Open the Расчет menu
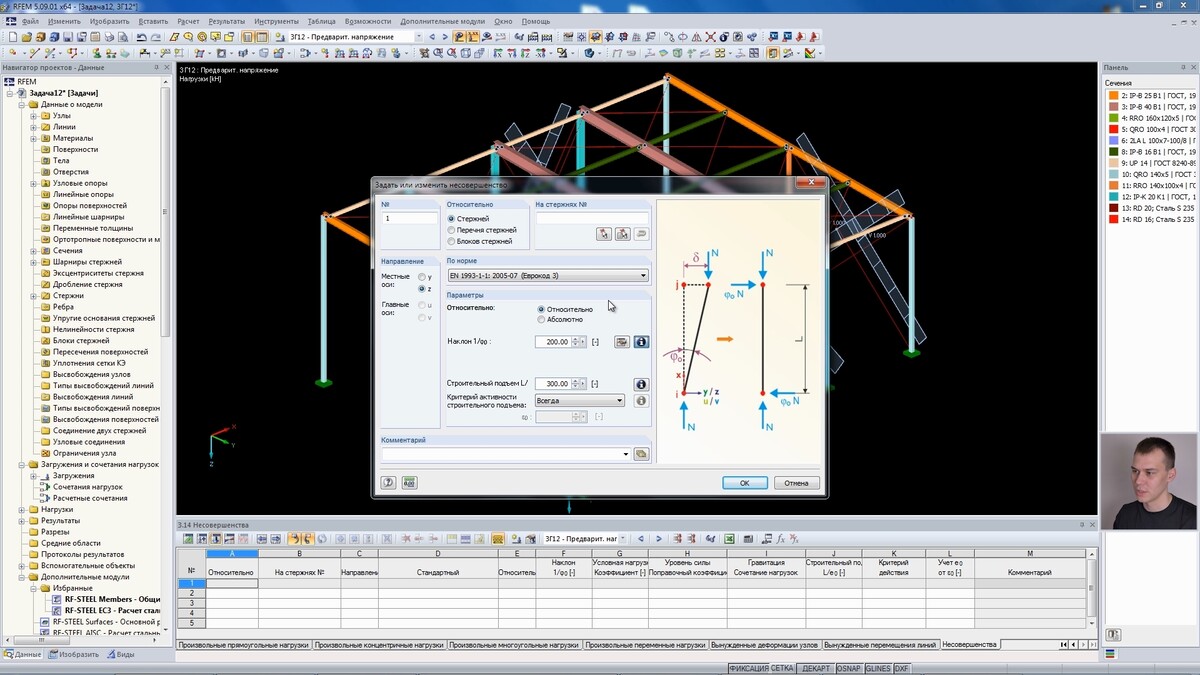Viewport: 1200px width, 675px height. tap(188, 21)
